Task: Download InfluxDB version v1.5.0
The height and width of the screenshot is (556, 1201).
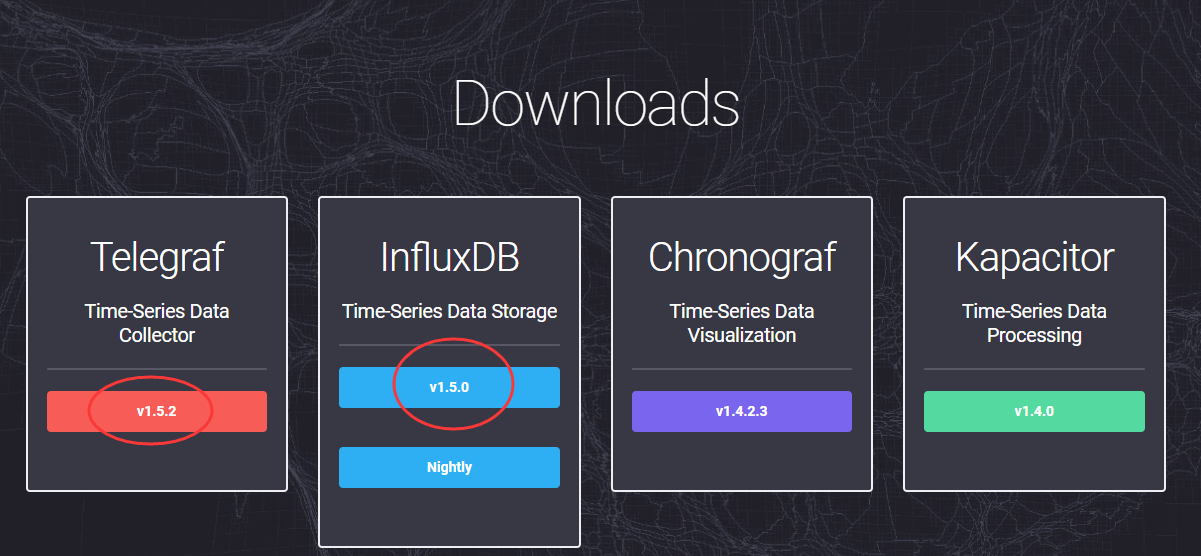Action: click(x=449, y=387)
